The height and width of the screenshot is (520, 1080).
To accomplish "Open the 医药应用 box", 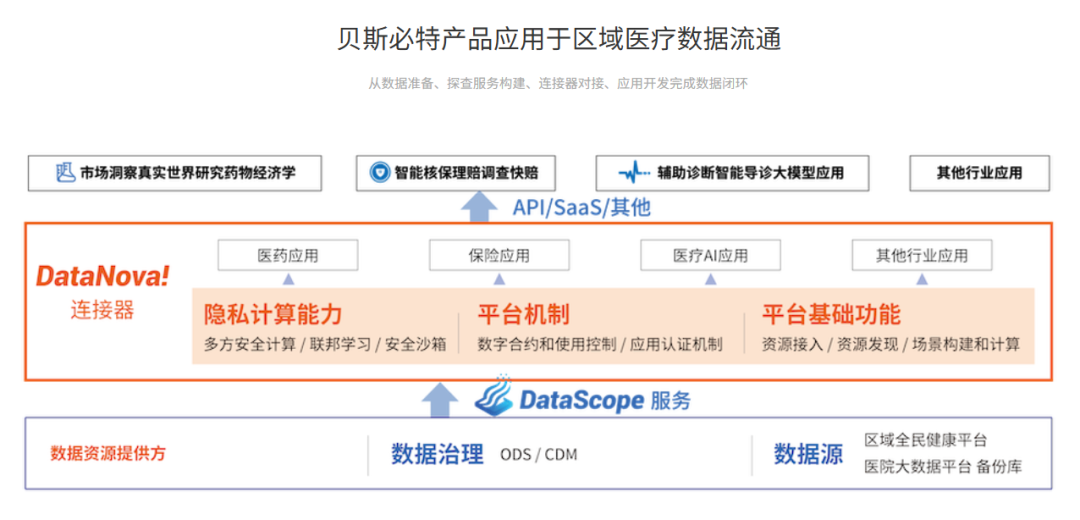I will click(288, 255).
